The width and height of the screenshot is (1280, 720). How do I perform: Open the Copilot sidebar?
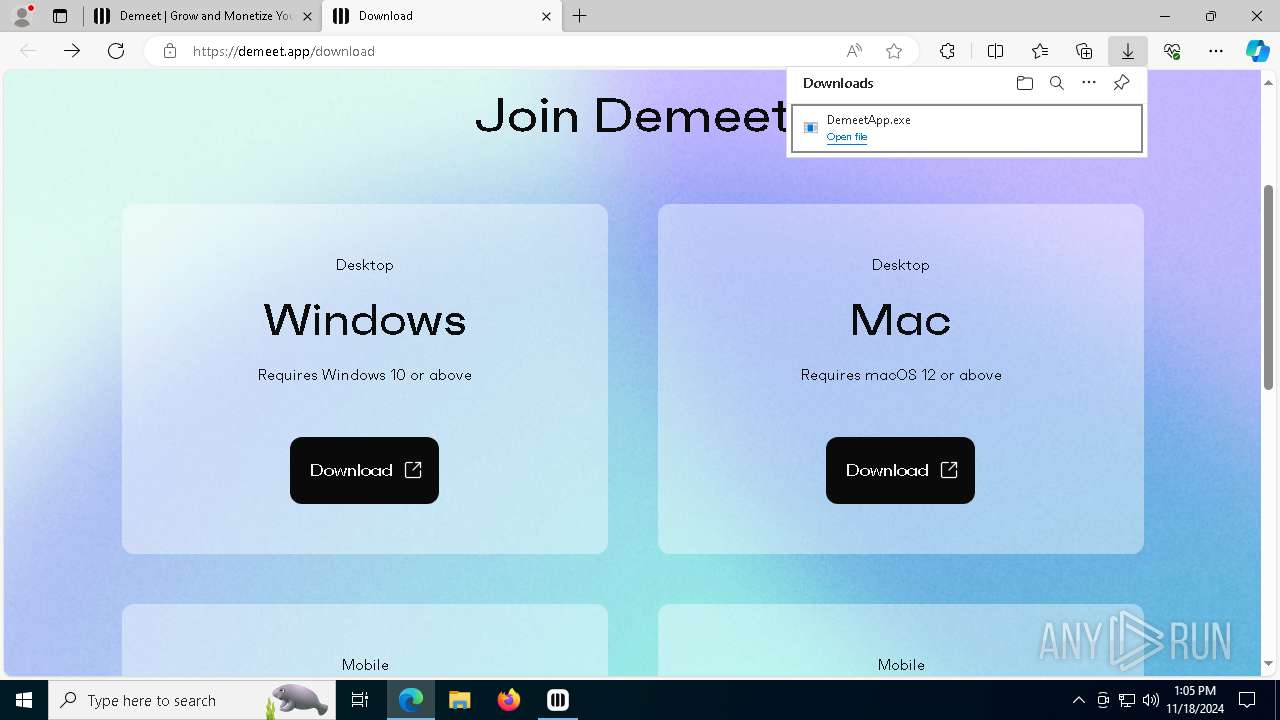[1257, 51]
